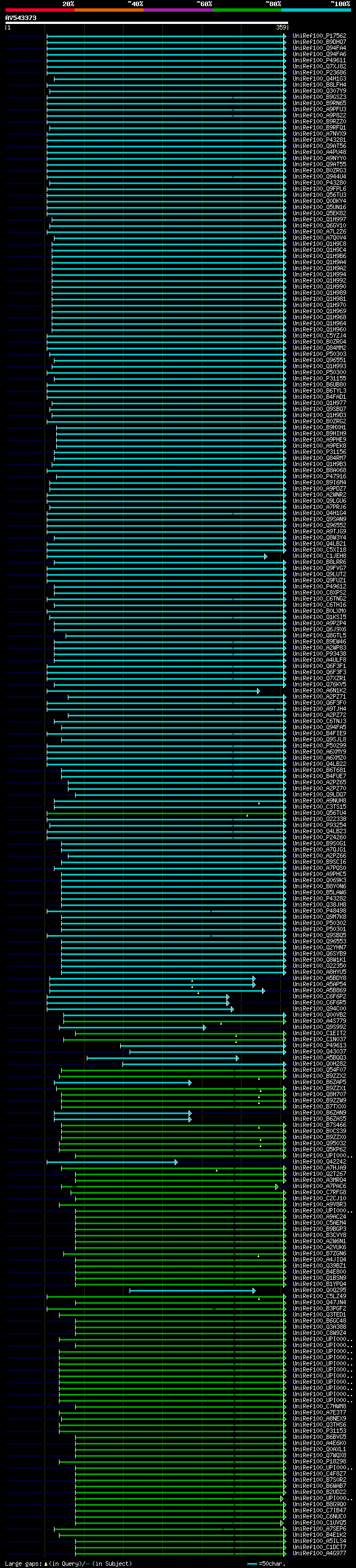Click the UniRef100_B9GSZ3 label
Image resolution: width=356 pixels, height=1568 pixels.
click(x=319, y=97)
